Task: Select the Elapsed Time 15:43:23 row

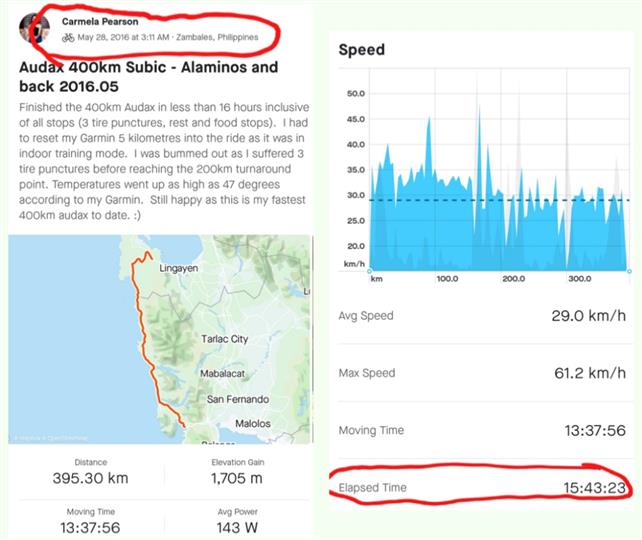Action: click(483, 487)
